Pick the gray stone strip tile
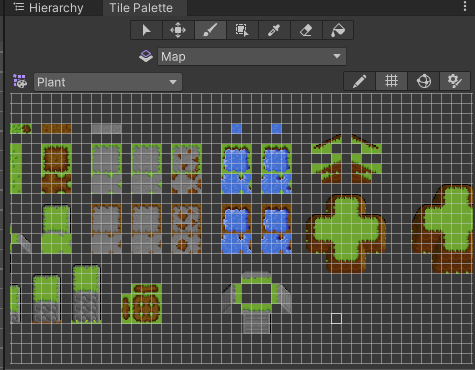 106,129
